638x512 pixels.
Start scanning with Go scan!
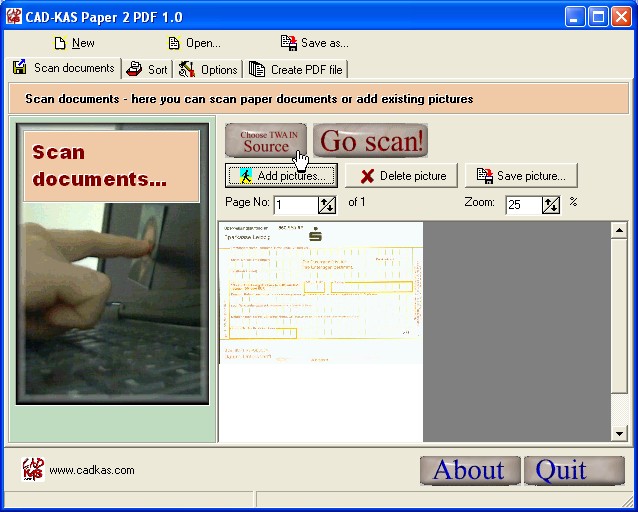pyautogui.click(x=370, y=140)
